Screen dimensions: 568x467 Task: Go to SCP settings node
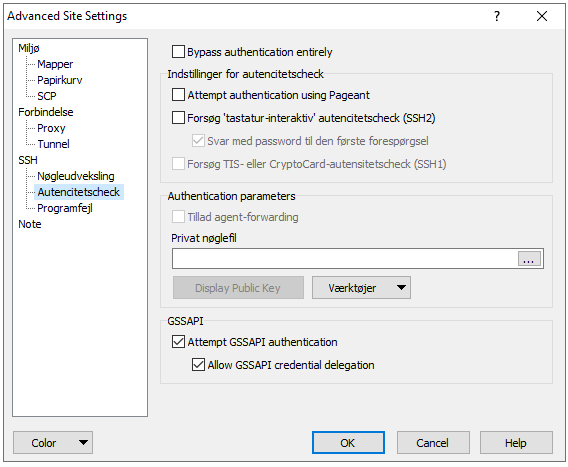(x=47, y=96)
